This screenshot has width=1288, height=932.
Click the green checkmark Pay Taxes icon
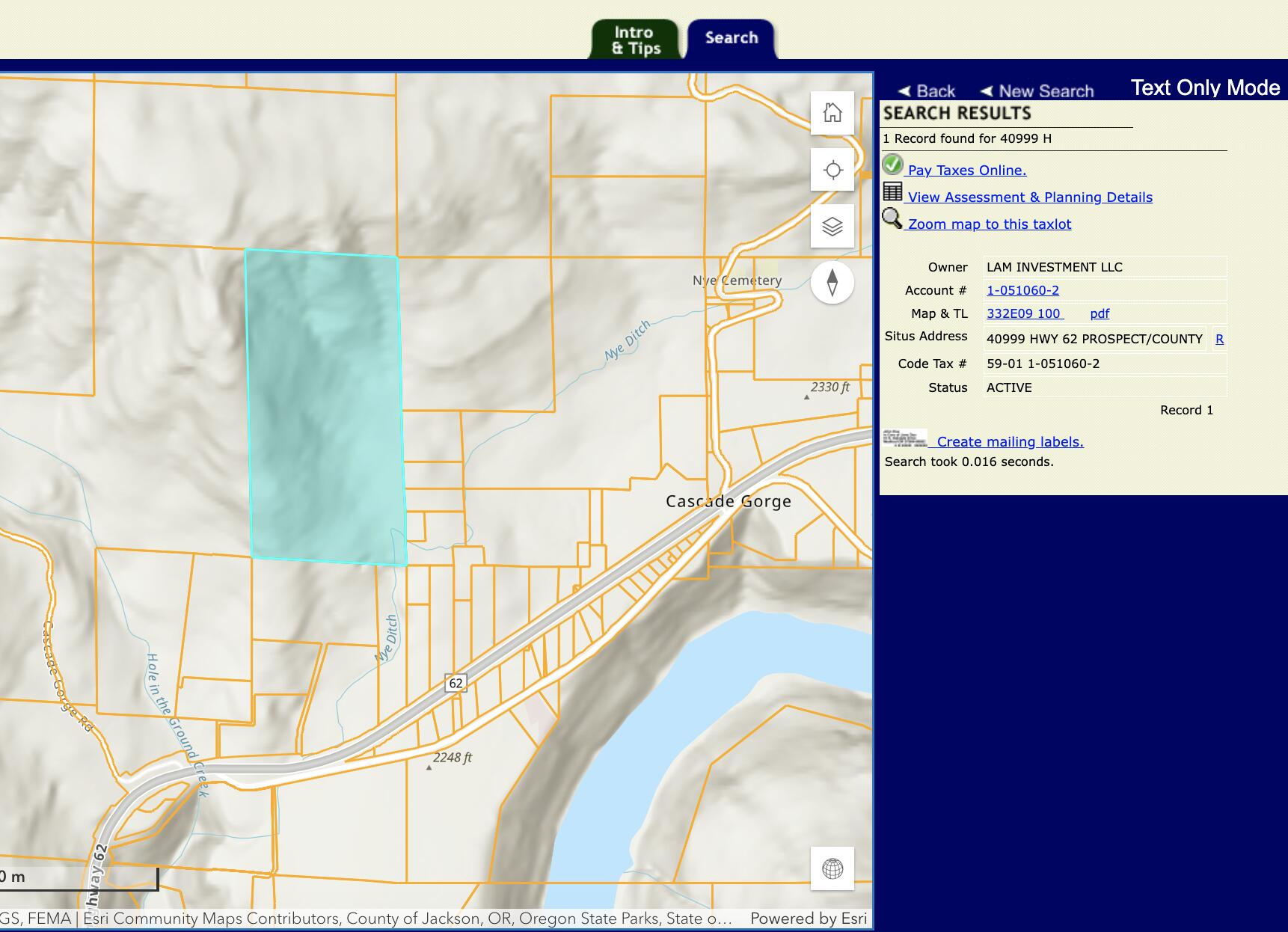pos(892,165)
